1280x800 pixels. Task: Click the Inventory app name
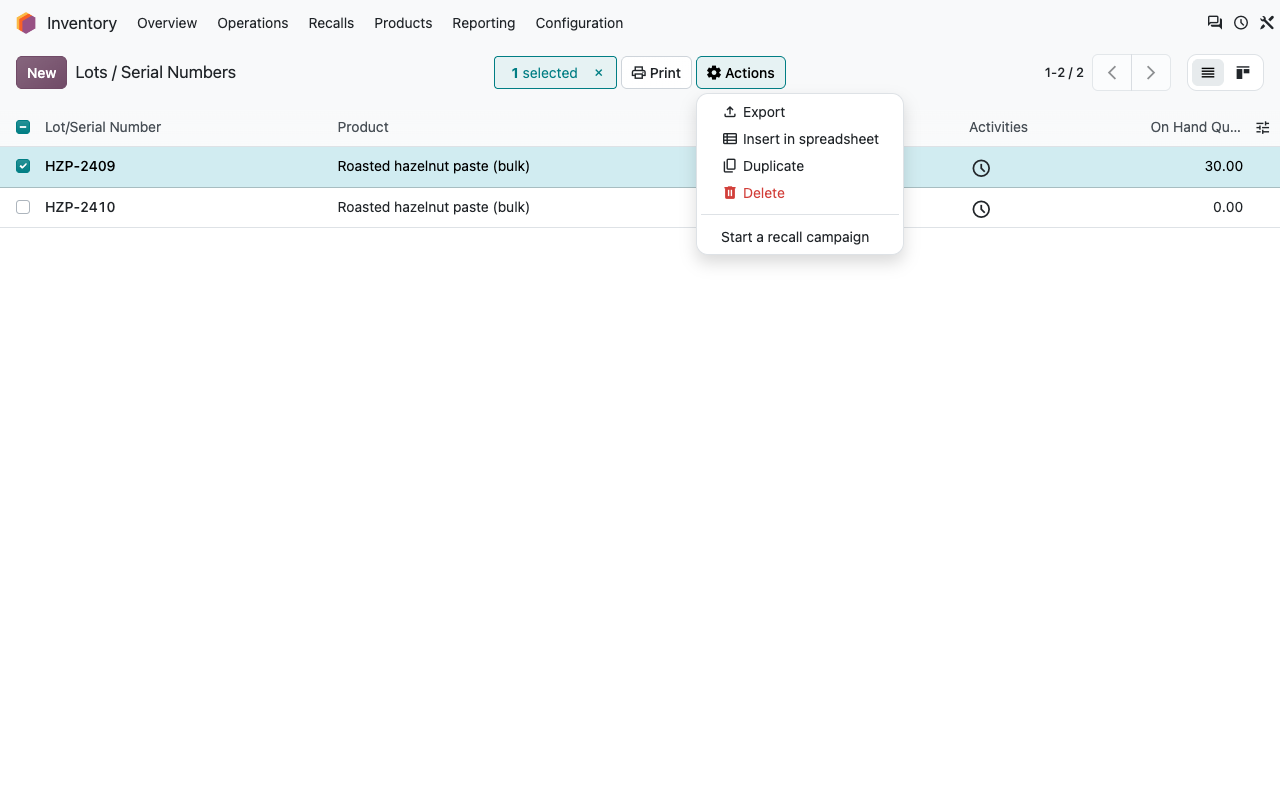click(82, 23)
